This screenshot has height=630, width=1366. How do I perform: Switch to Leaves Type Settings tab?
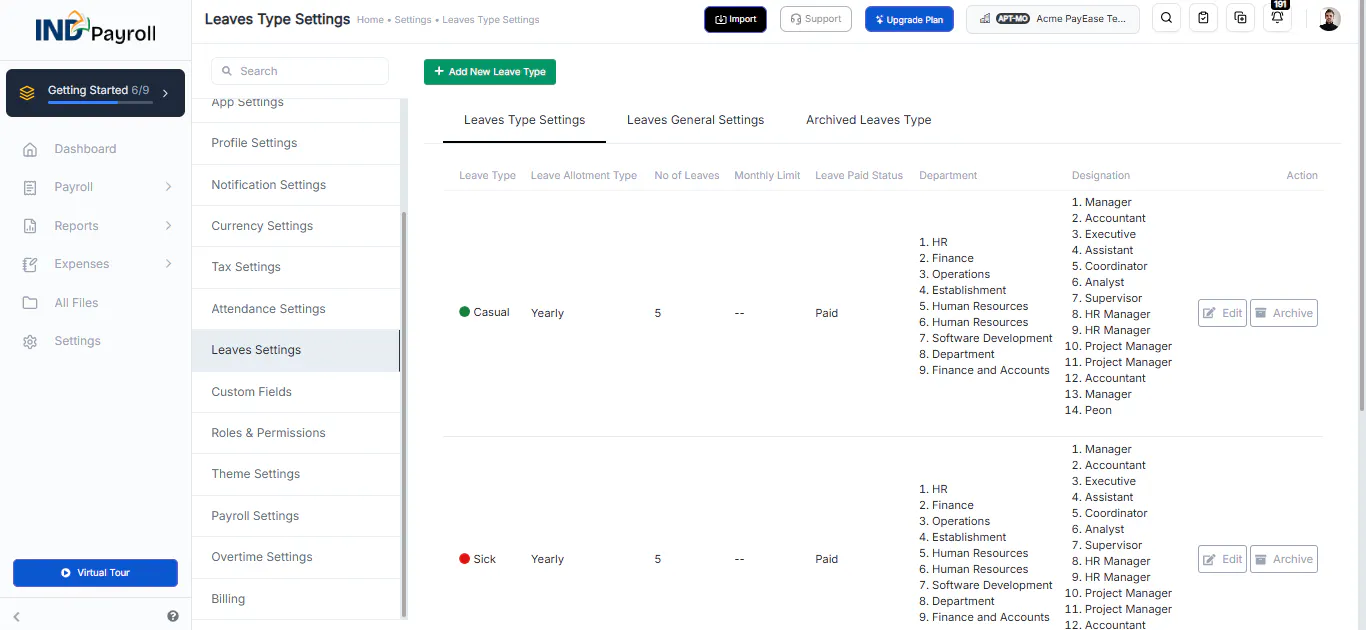pyautogui.click(x=524, y=120)
